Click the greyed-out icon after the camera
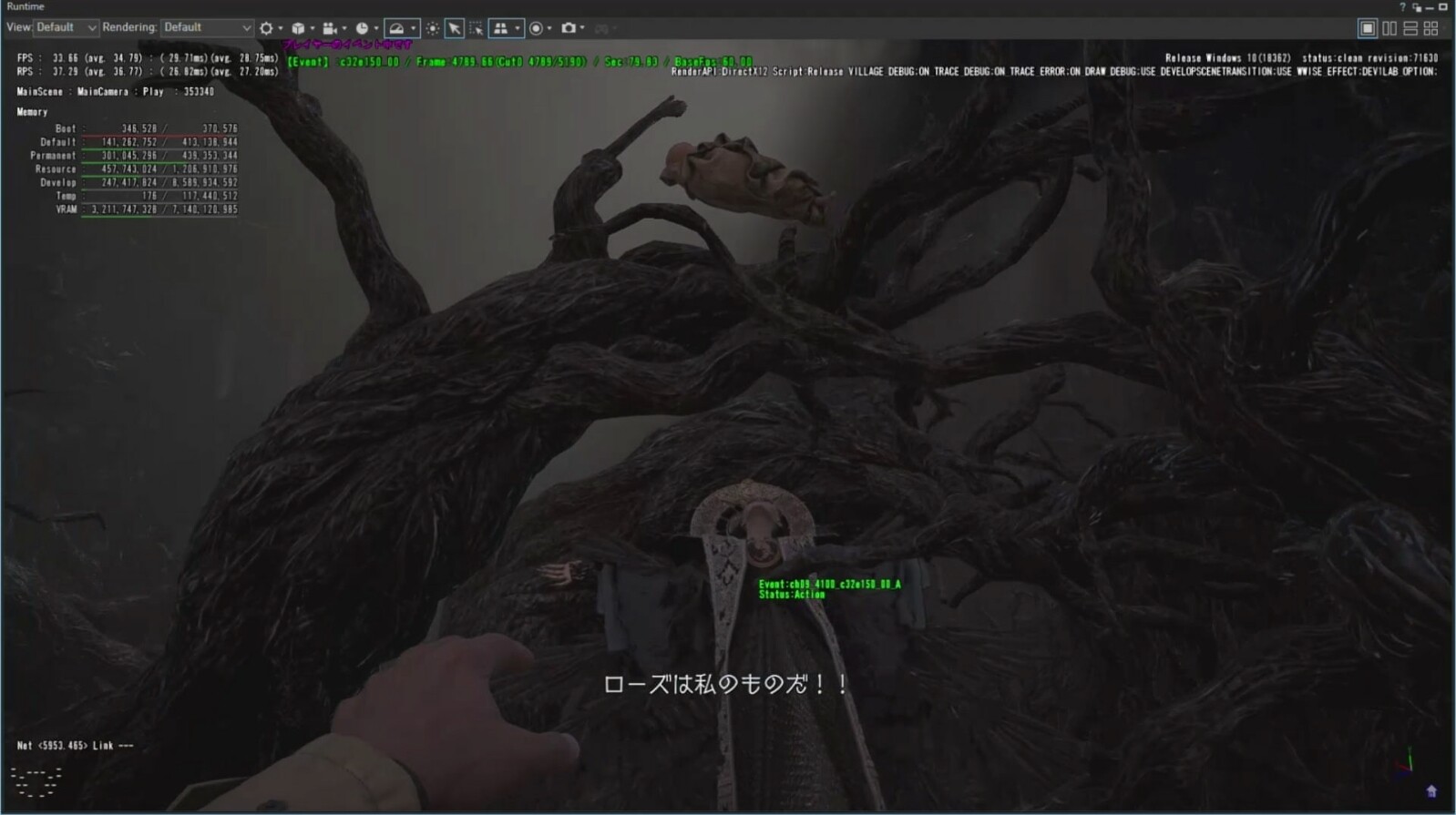Image resolution: width=1456 pixels, height=815 pixels. pos(601,28)
